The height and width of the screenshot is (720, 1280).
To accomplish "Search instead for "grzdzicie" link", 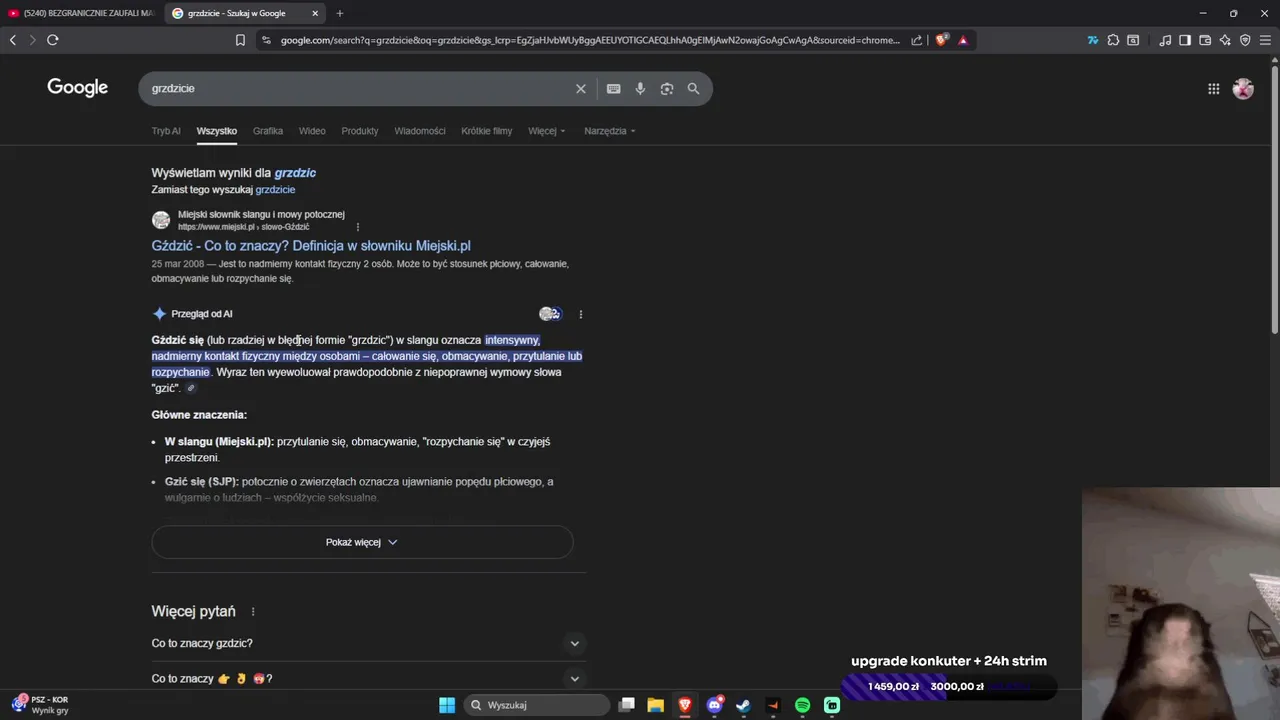I will point(275,190).
